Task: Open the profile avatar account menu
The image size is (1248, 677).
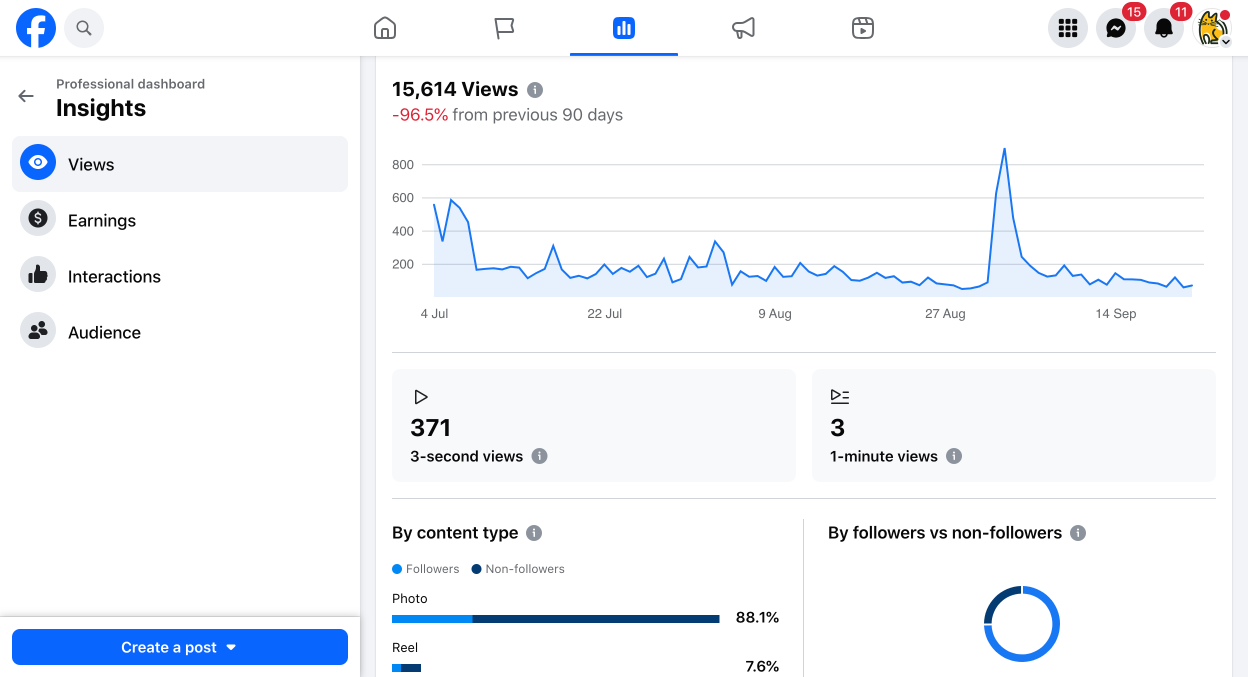Action: pos(1212,28)
